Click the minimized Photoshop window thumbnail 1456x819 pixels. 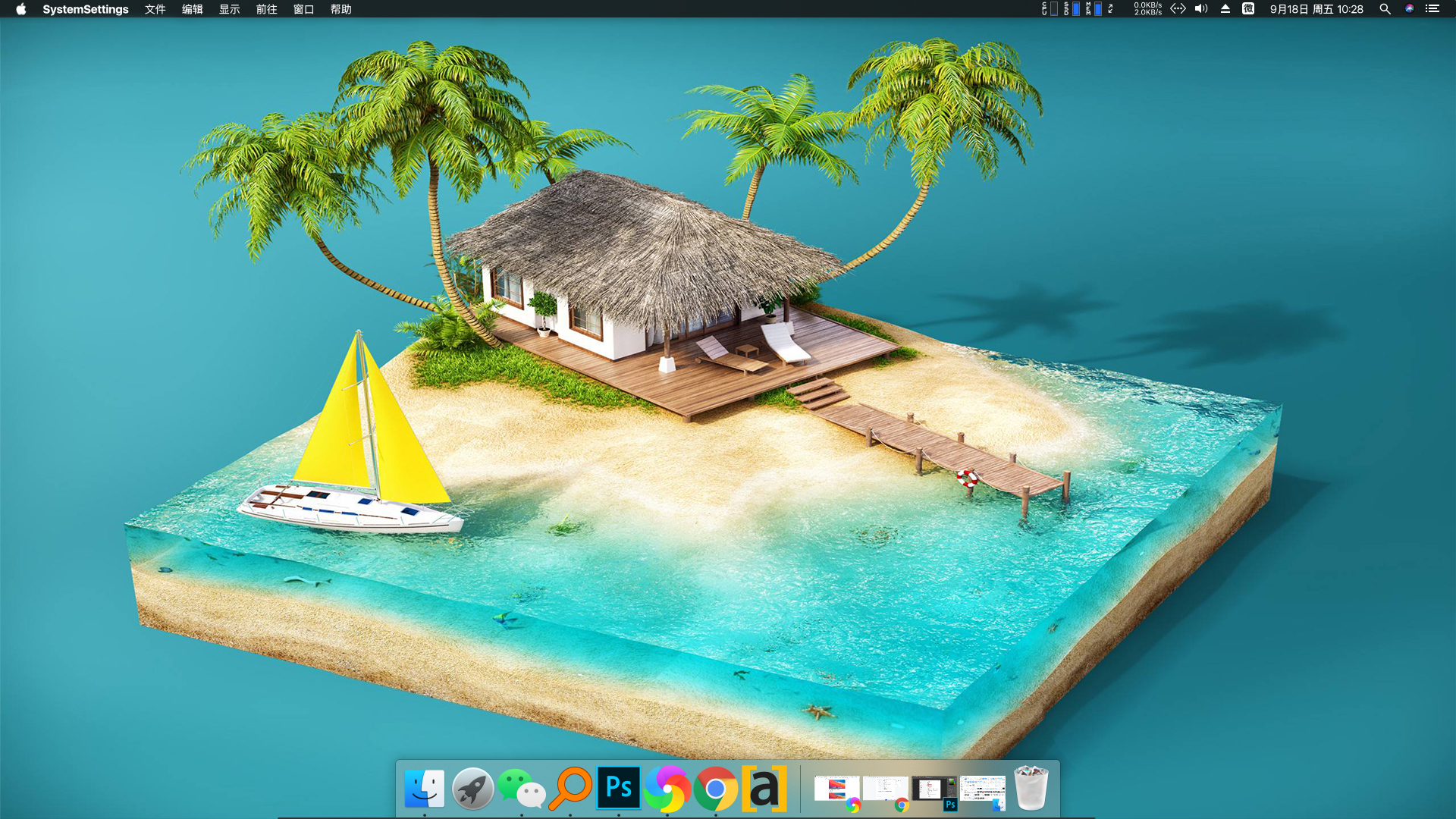point(934,789)
